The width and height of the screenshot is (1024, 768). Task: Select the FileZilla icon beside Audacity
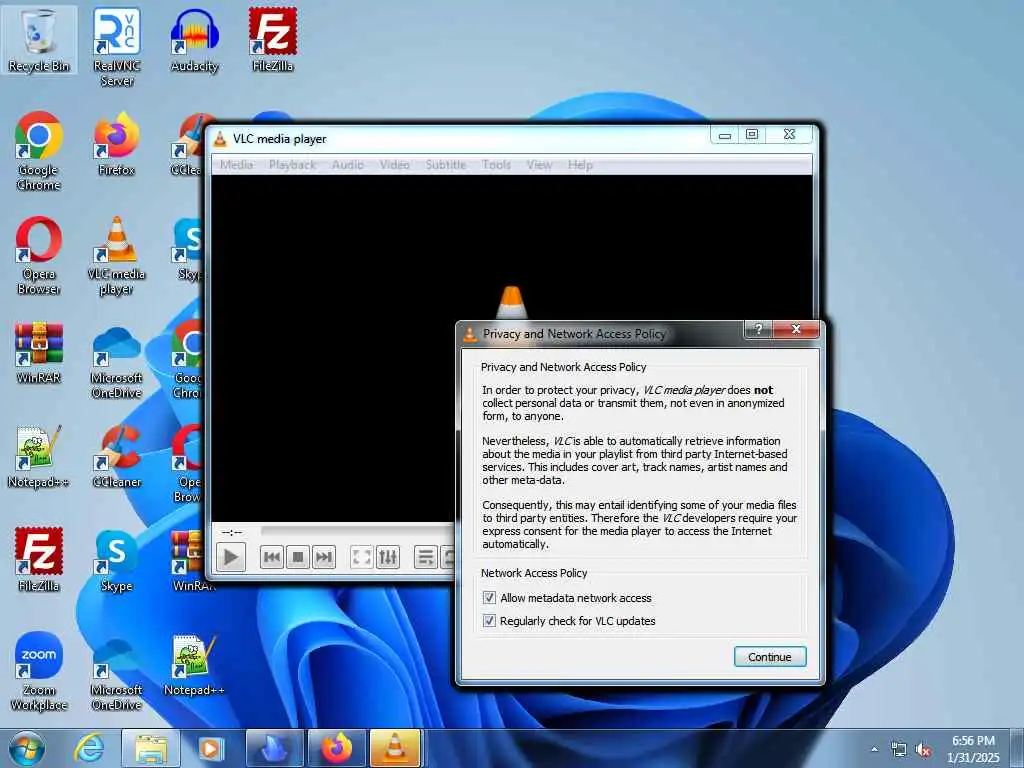pos(272,40)
